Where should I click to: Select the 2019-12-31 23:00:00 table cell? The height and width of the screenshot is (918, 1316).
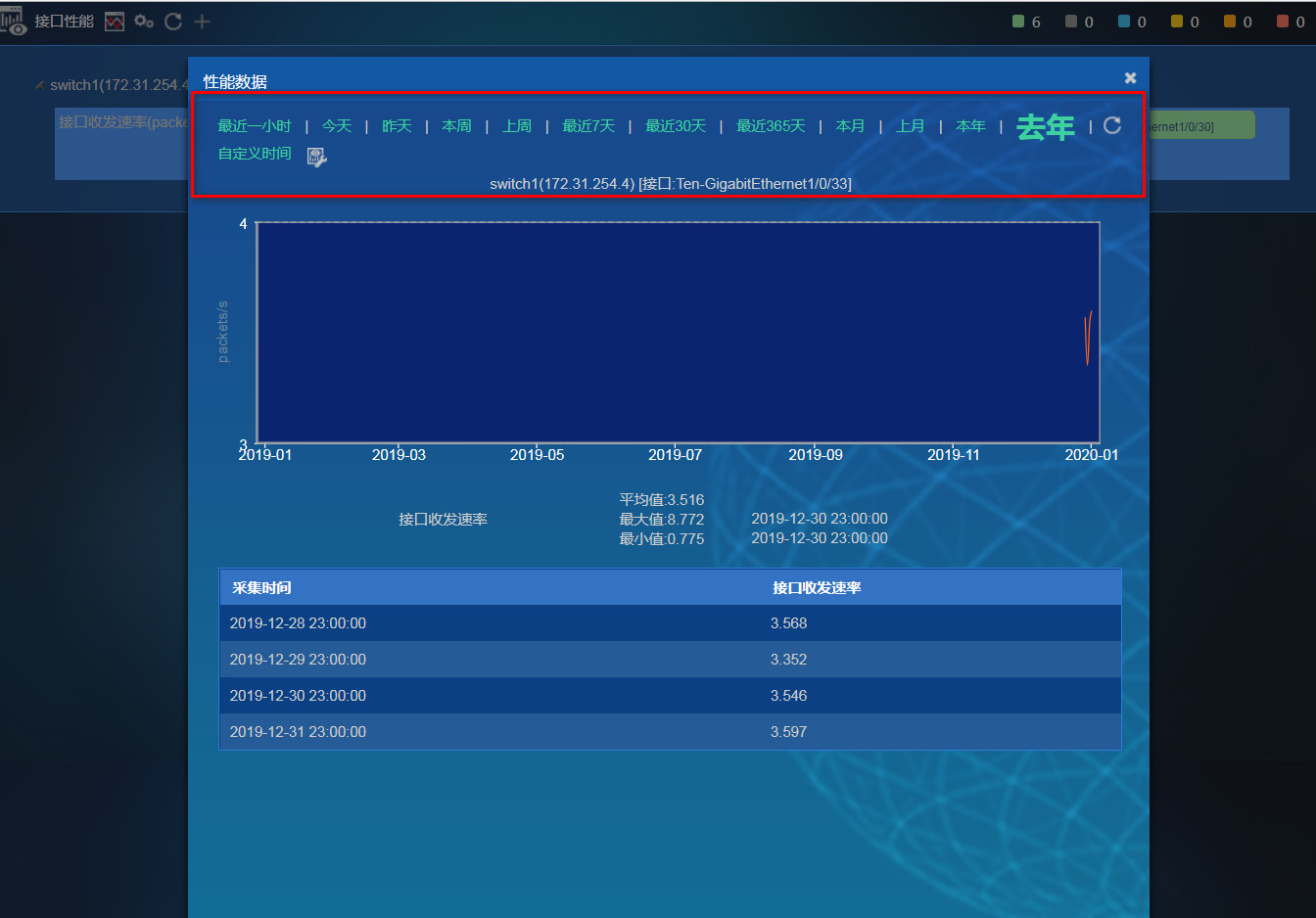coord(298,732)
